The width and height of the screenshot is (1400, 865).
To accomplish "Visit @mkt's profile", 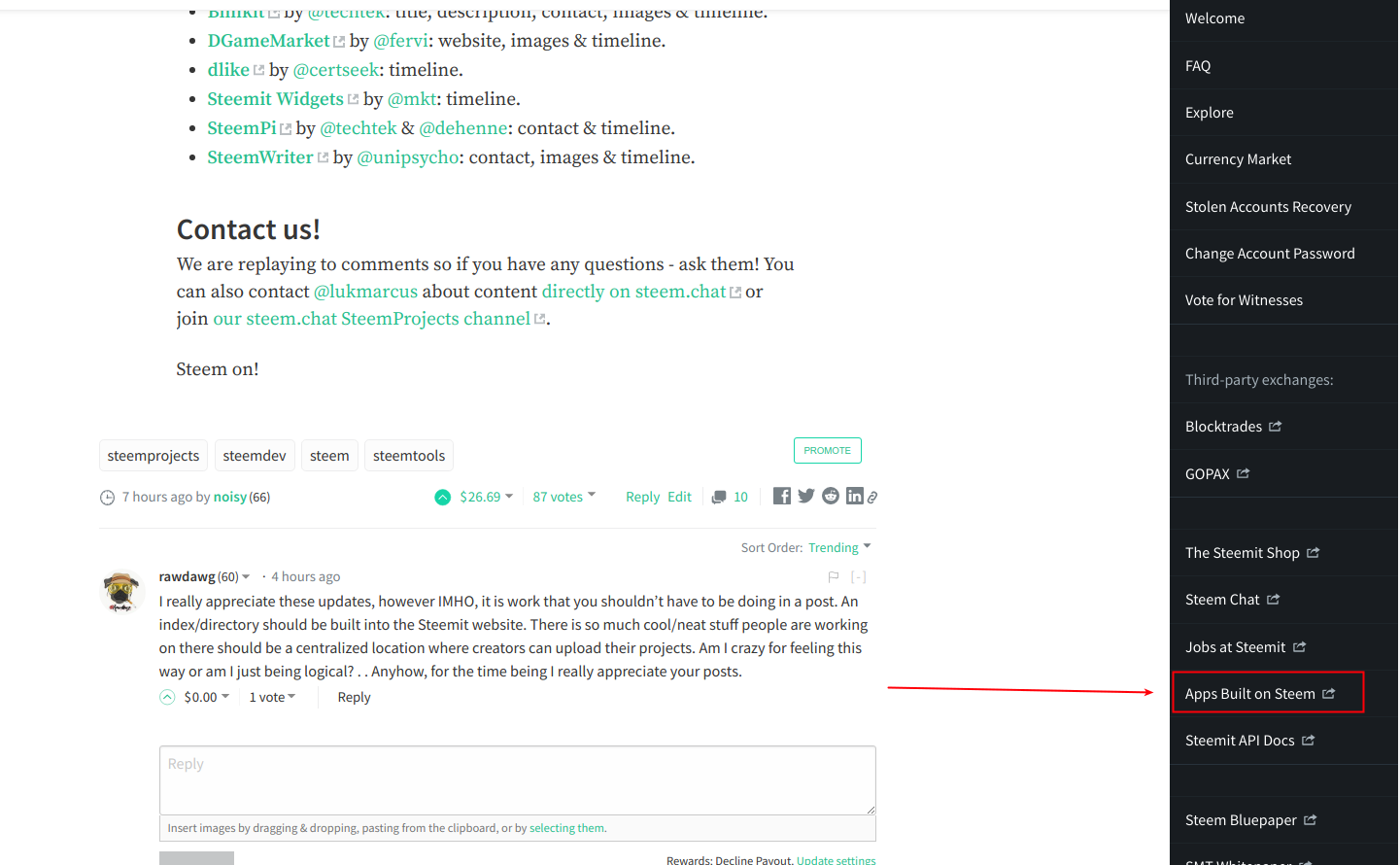I will (x=412, y=99).
